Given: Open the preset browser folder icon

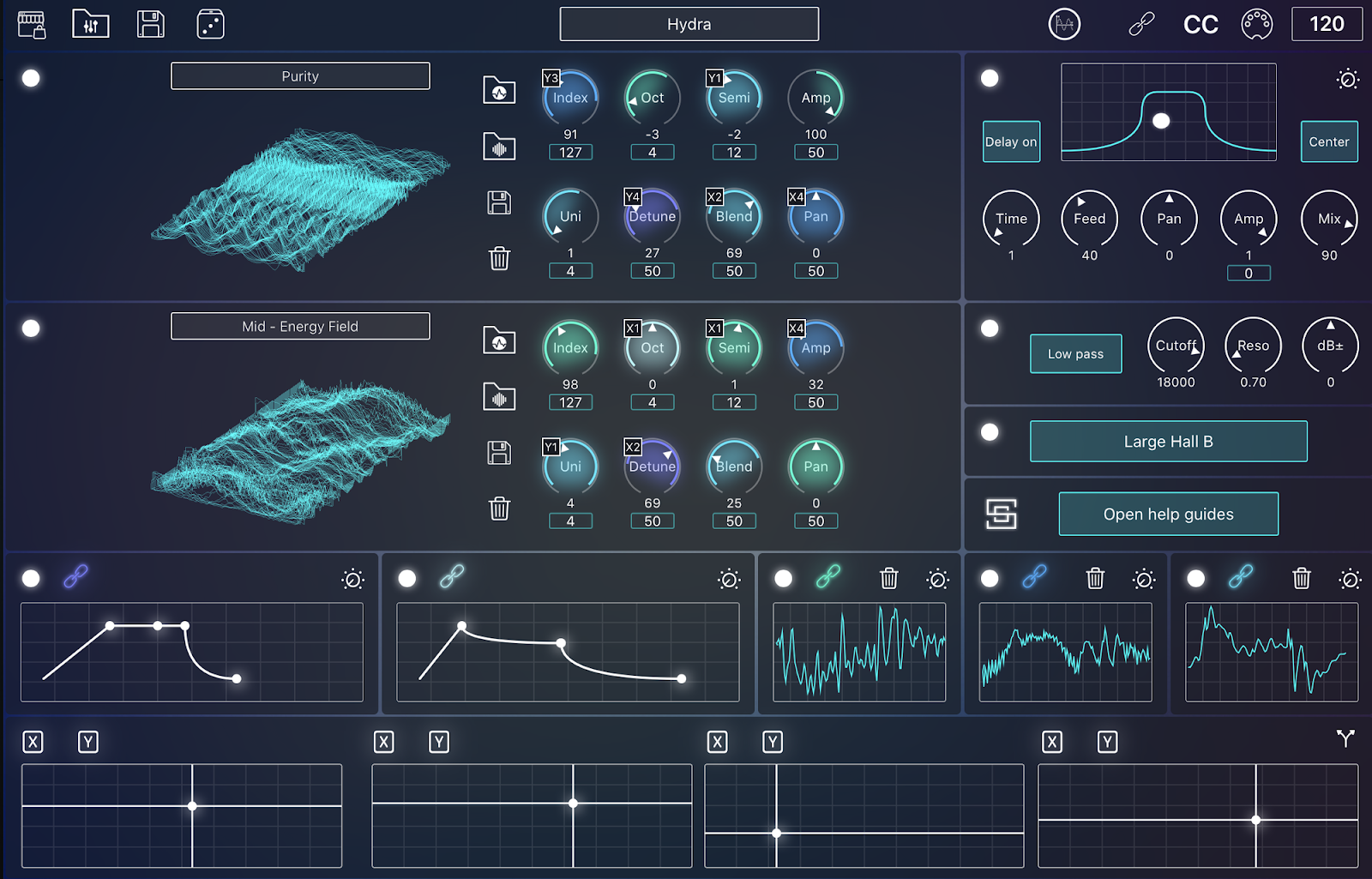Looking at the screenshot, I should coord(90,24).
